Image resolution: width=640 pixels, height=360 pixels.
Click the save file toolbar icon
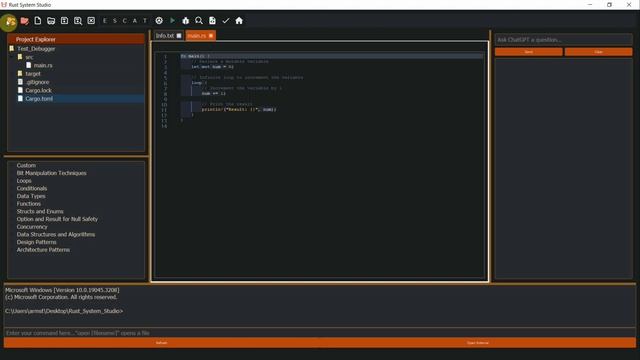pyautogui.click(x=64, y=21)
